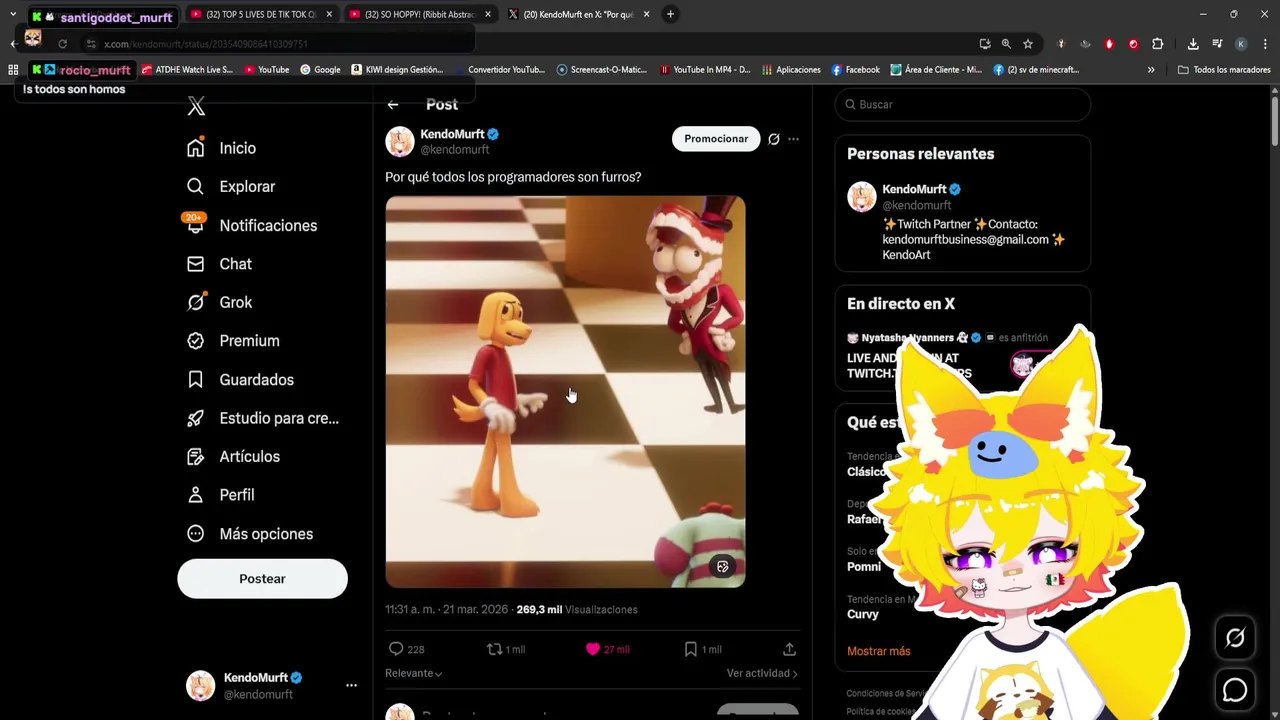
Task: Open a new tab with the plus button
Action: pos(670,15)
